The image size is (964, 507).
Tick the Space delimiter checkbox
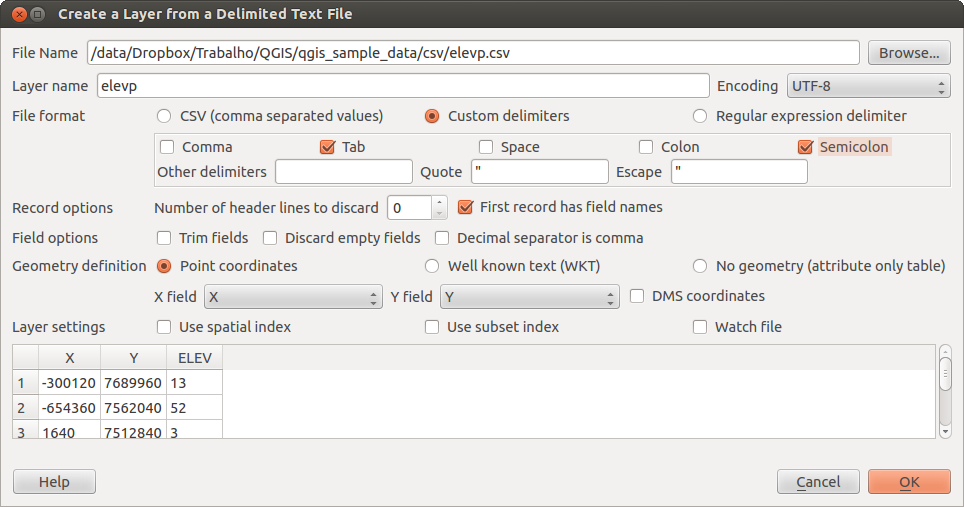486,147
